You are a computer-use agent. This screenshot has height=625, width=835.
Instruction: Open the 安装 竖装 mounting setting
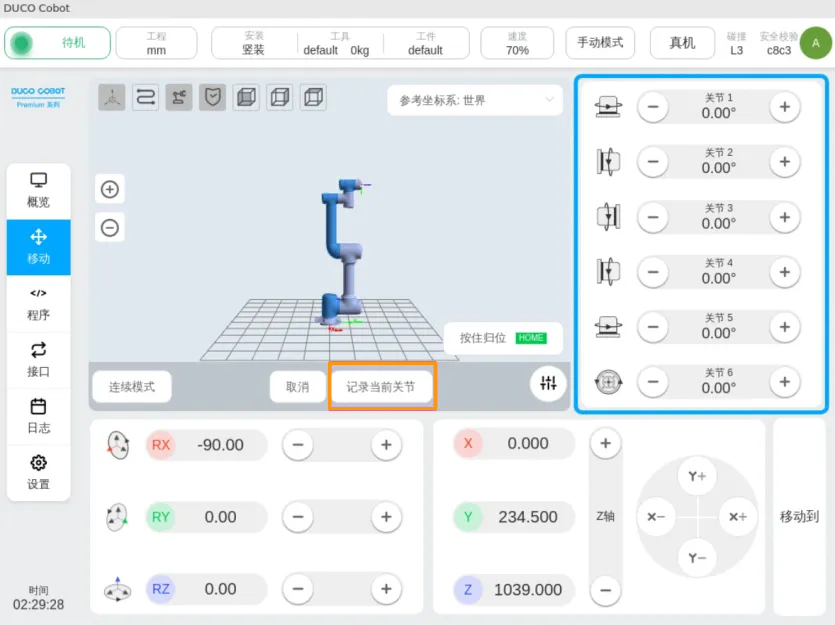pos(253,43)
